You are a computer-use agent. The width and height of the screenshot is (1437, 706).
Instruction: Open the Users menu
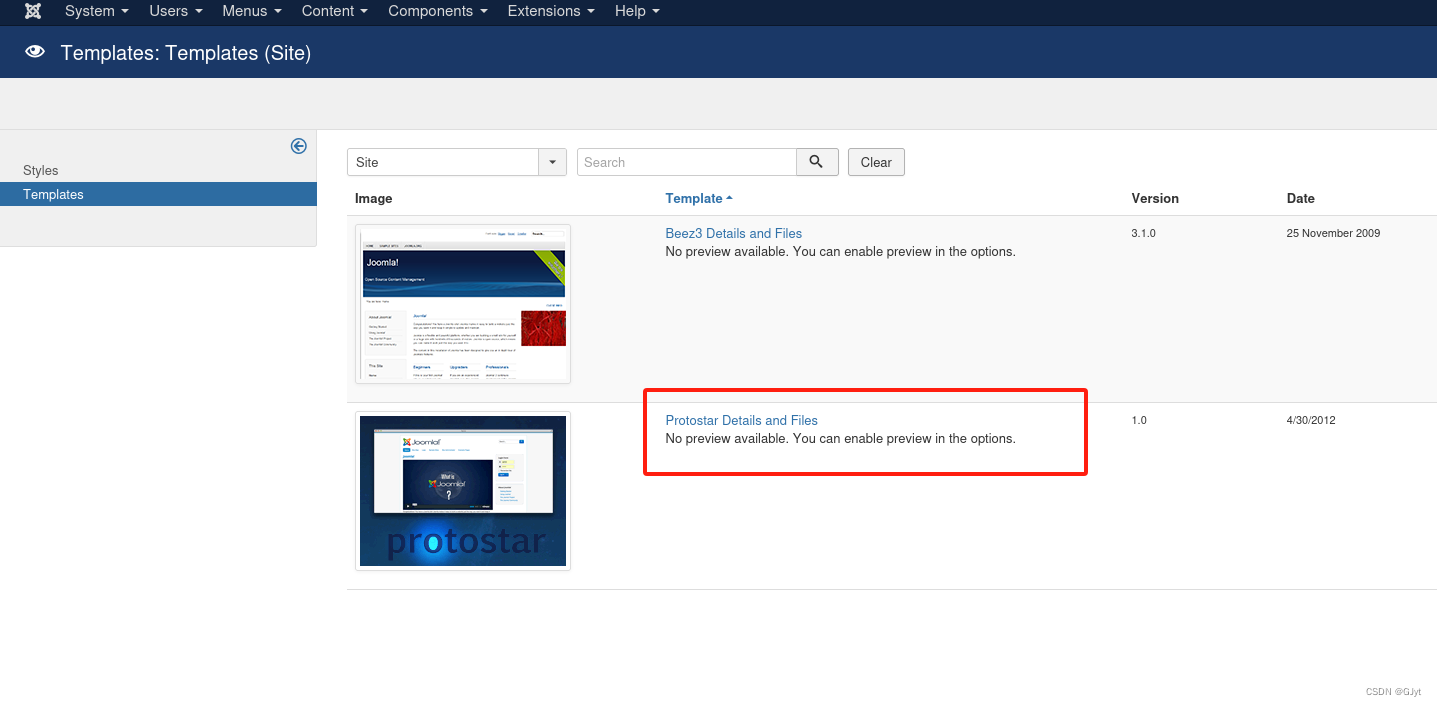[176, 11]
